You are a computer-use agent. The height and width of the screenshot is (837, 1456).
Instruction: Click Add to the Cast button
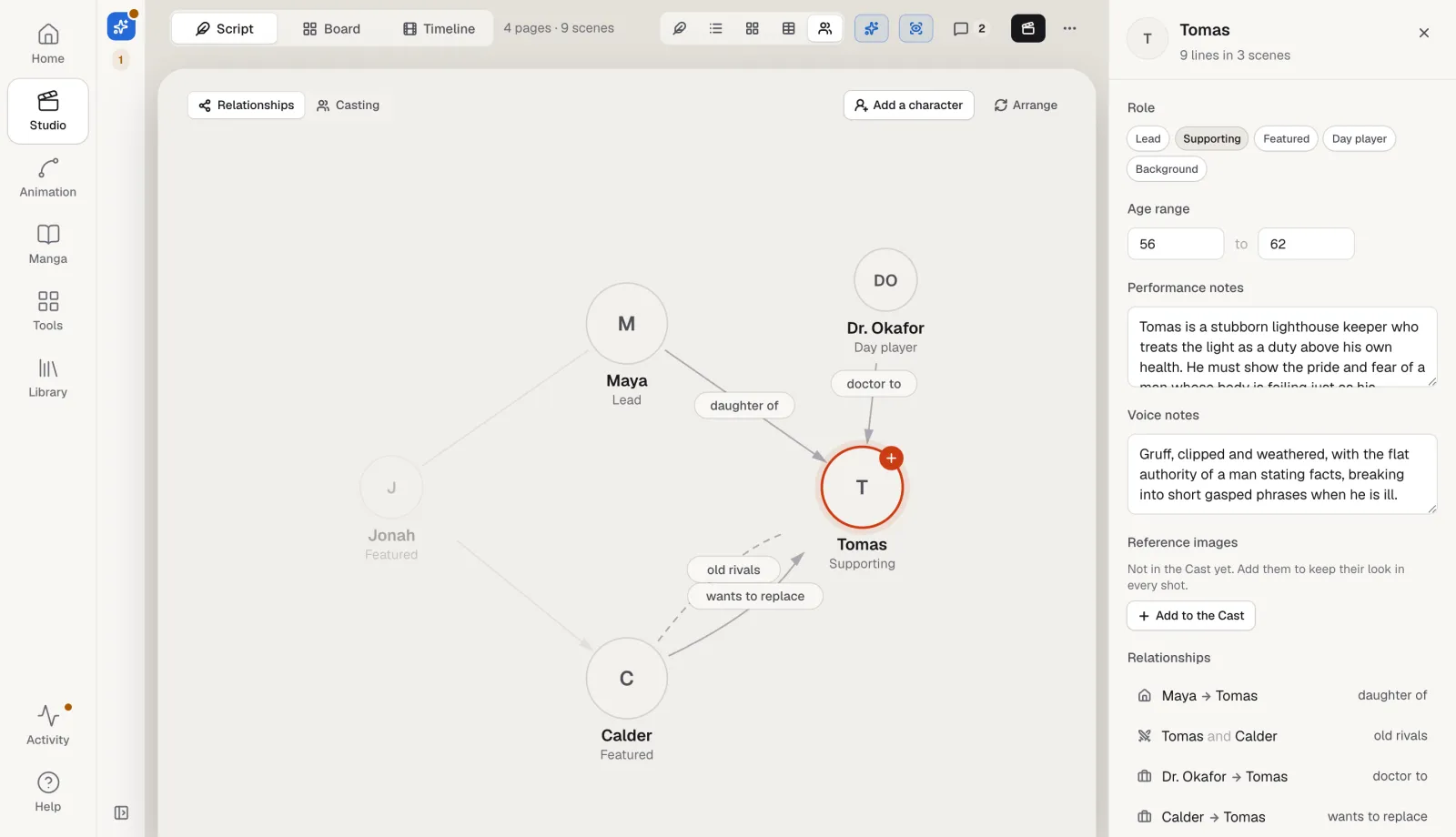(x=1191, y=615)
